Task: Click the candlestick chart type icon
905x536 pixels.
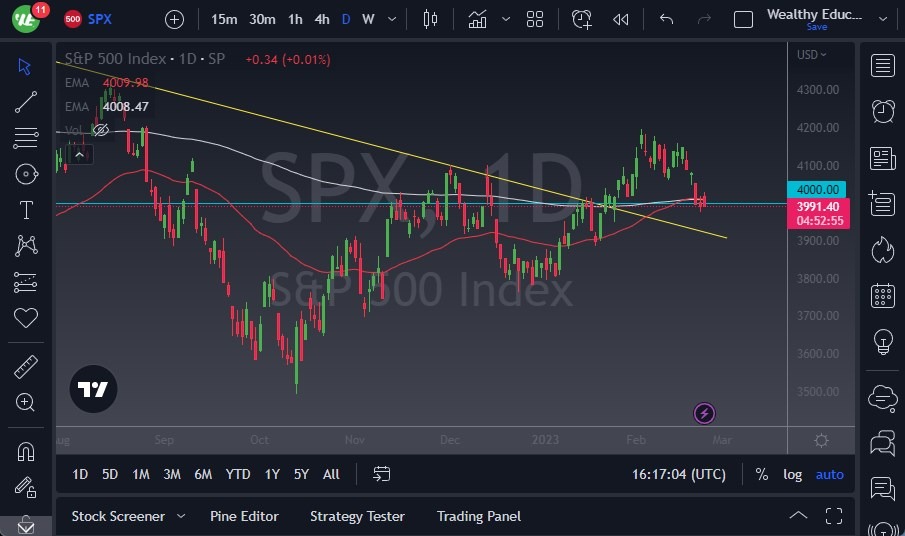Action: [x=431, y=19]
